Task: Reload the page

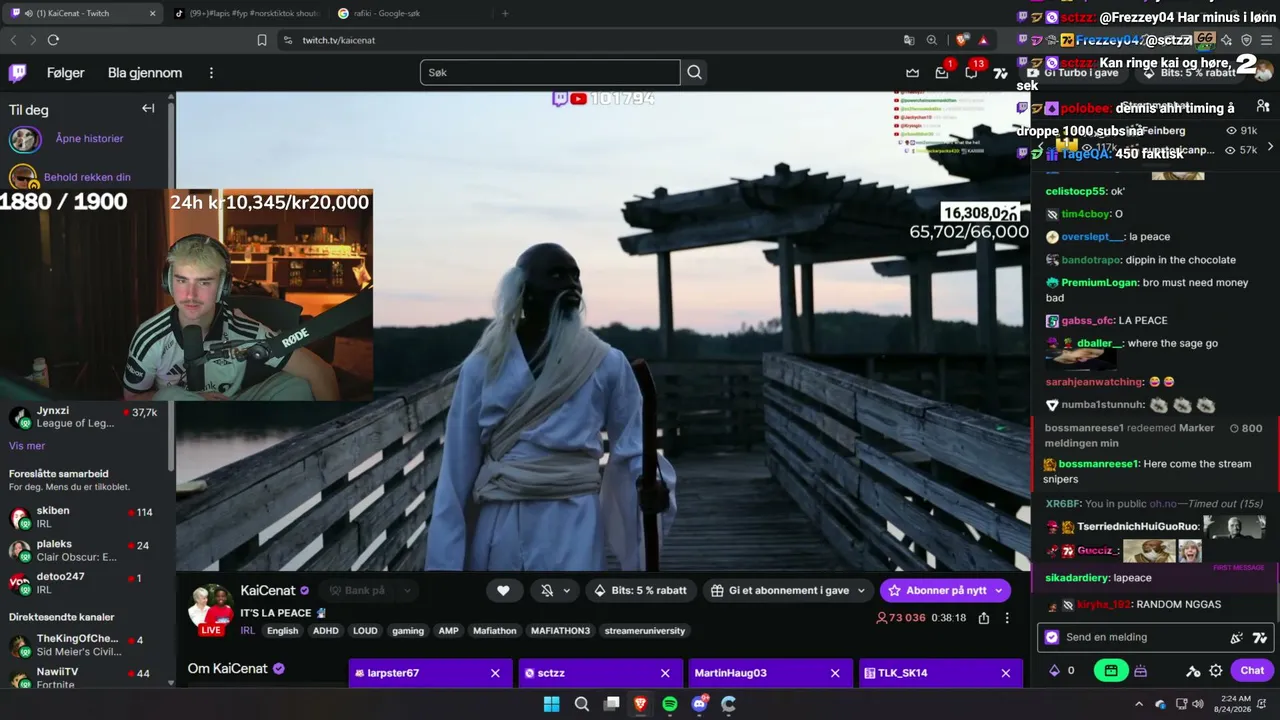Action: [x=53, y=40]
